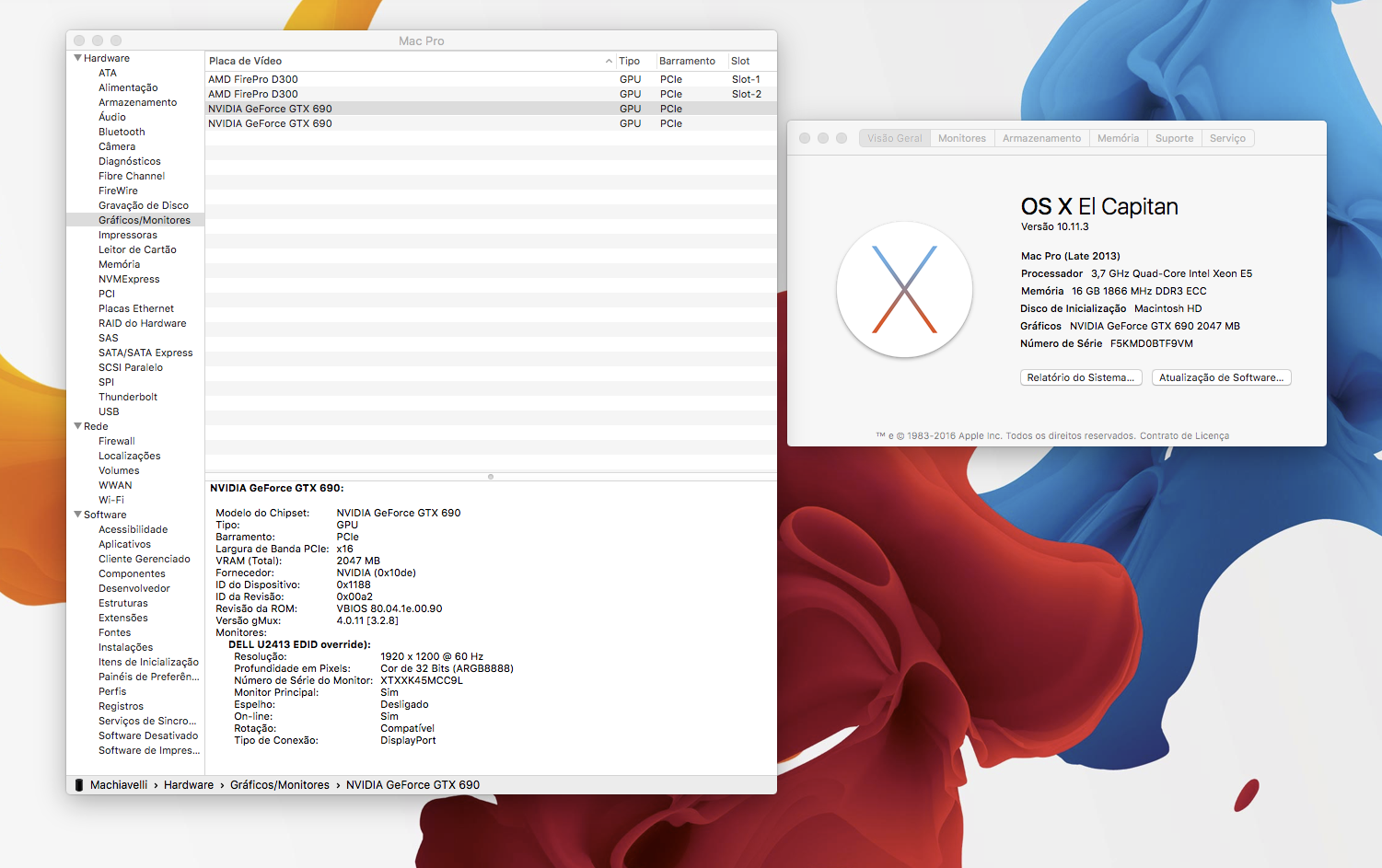Screen dimensions: 1382x868
Task: Select FireWire in the sidebar
Action: [118, 191]
